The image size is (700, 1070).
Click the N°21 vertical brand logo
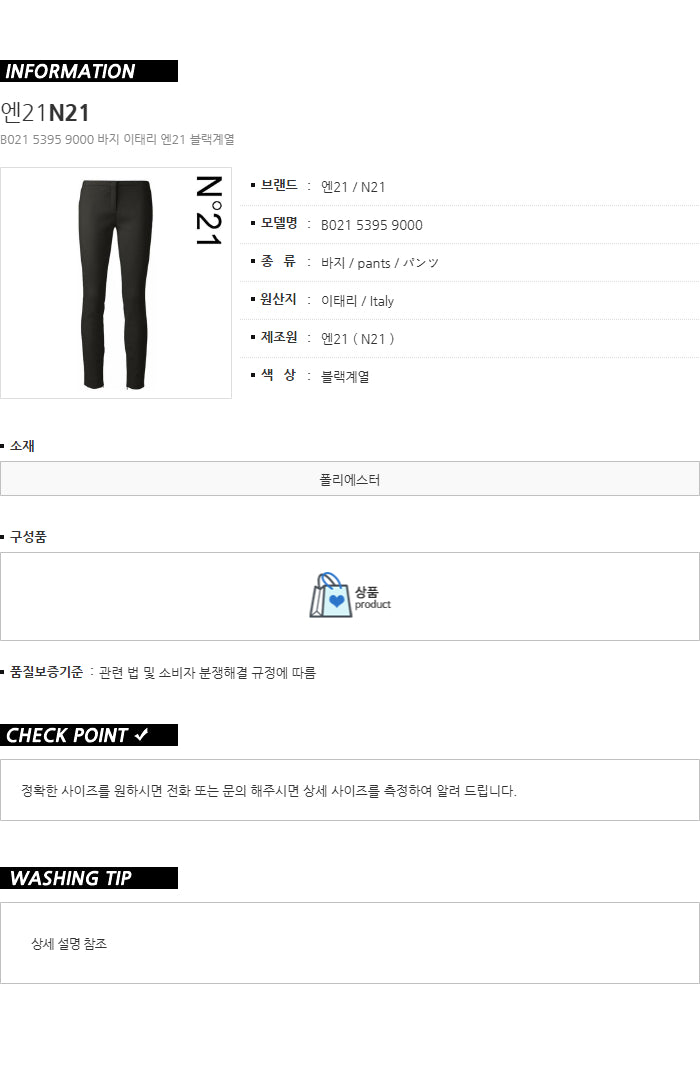[209, 211]
